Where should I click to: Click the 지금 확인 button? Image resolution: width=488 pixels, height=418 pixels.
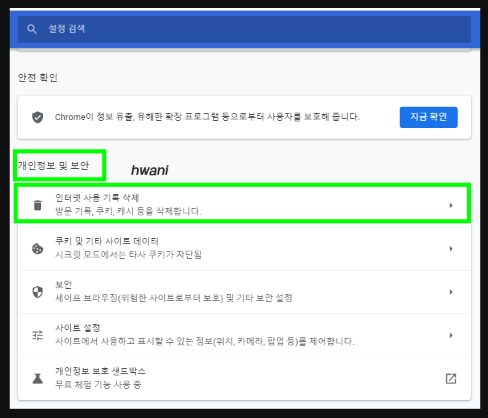pos(428,117)
